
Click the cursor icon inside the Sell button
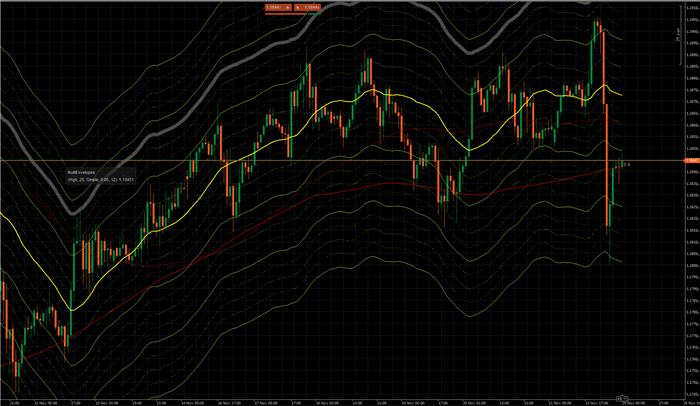288,8
